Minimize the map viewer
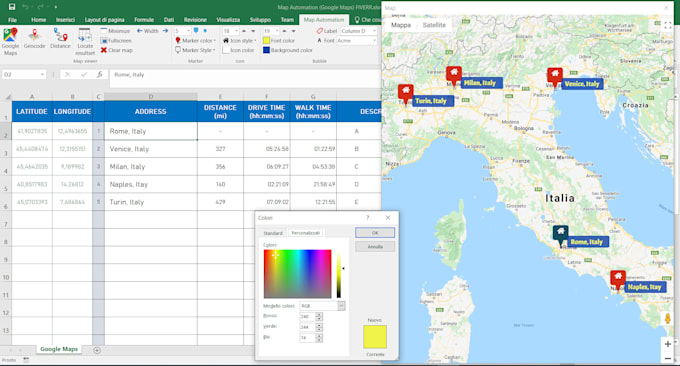Viewport: 680px width, 366px height. [115, 31]
